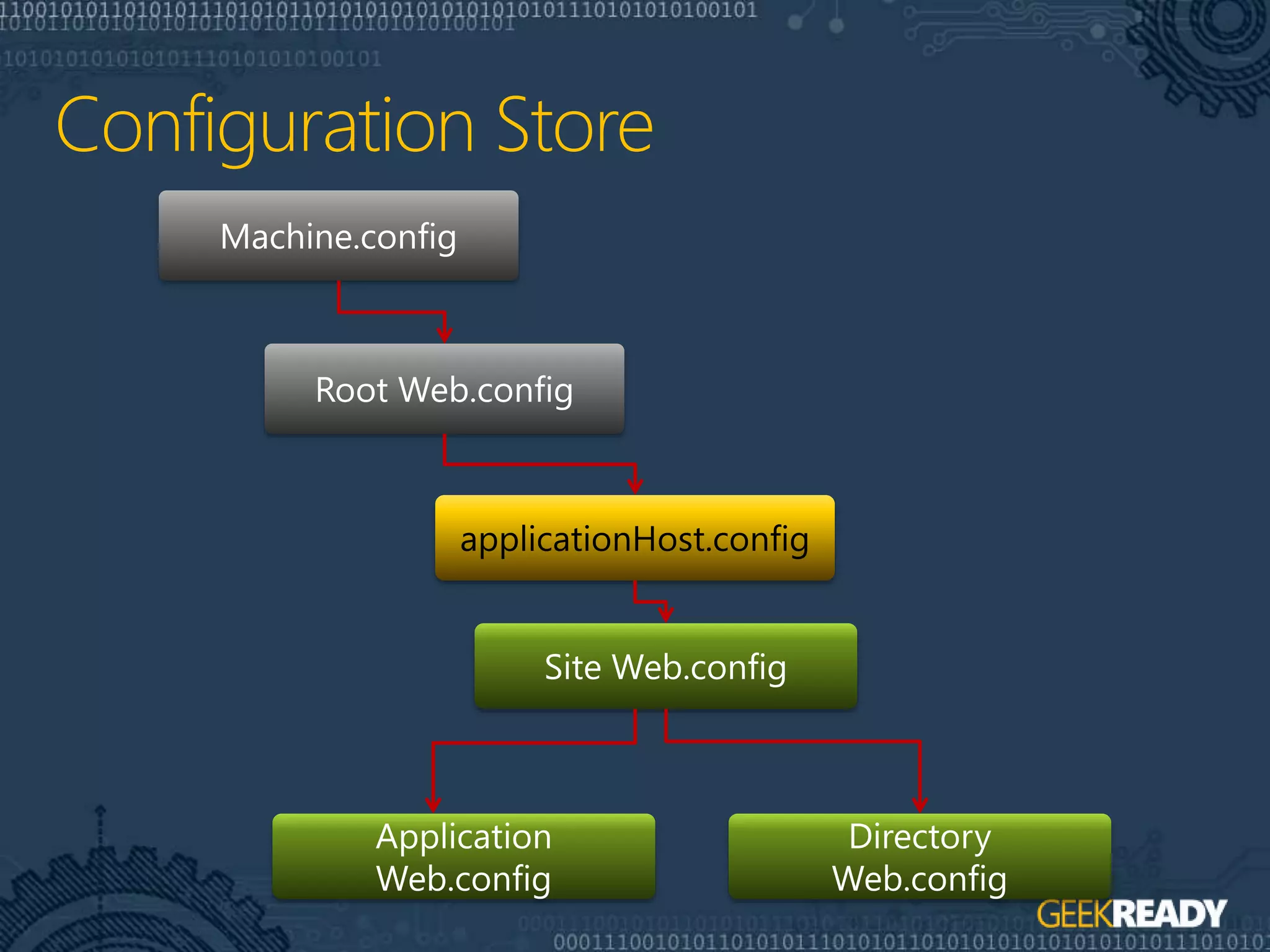
Task: Click the topmost binary digits row
Action: click(378, 9)
